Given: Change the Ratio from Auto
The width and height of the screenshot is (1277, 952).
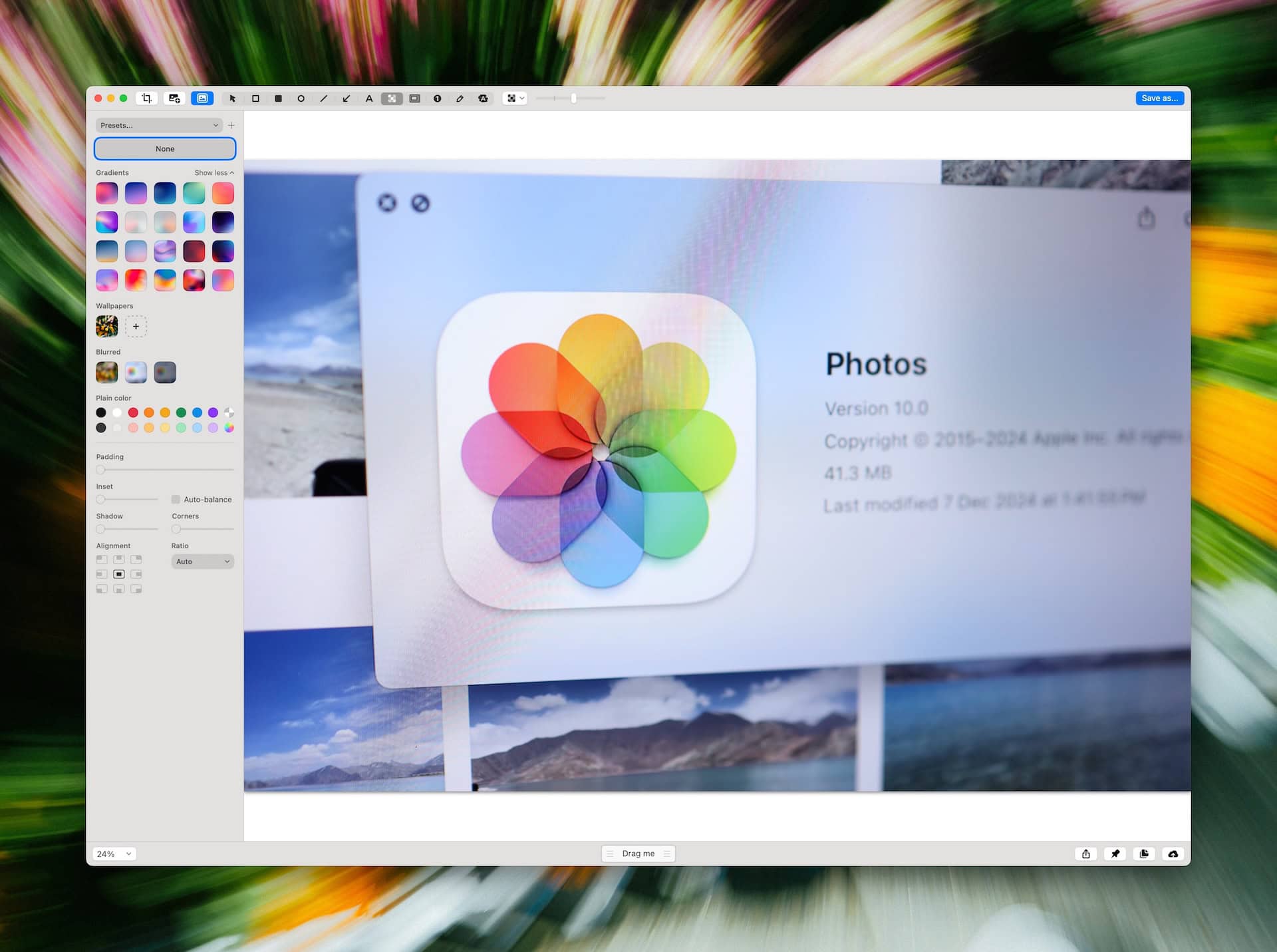Looking at the screenshot, I should [x=202, y=561].
